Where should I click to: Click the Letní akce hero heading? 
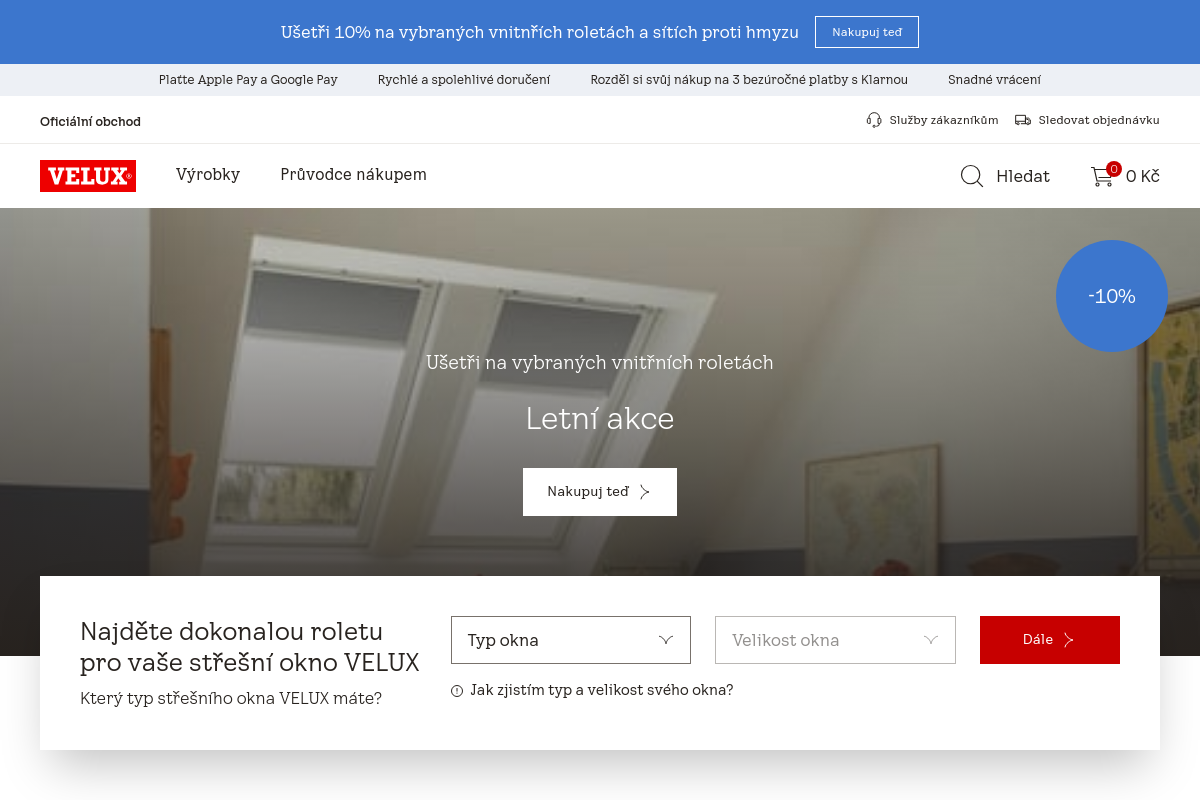tap(600, 418)
